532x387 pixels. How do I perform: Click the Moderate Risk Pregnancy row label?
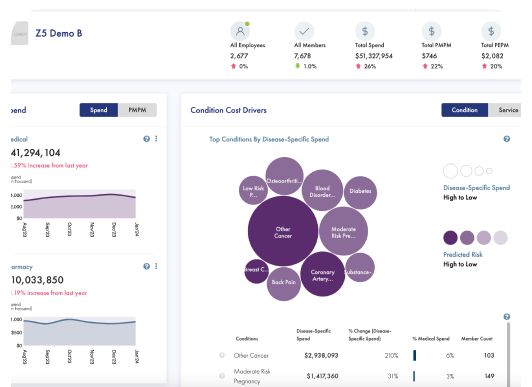[252, 376]
